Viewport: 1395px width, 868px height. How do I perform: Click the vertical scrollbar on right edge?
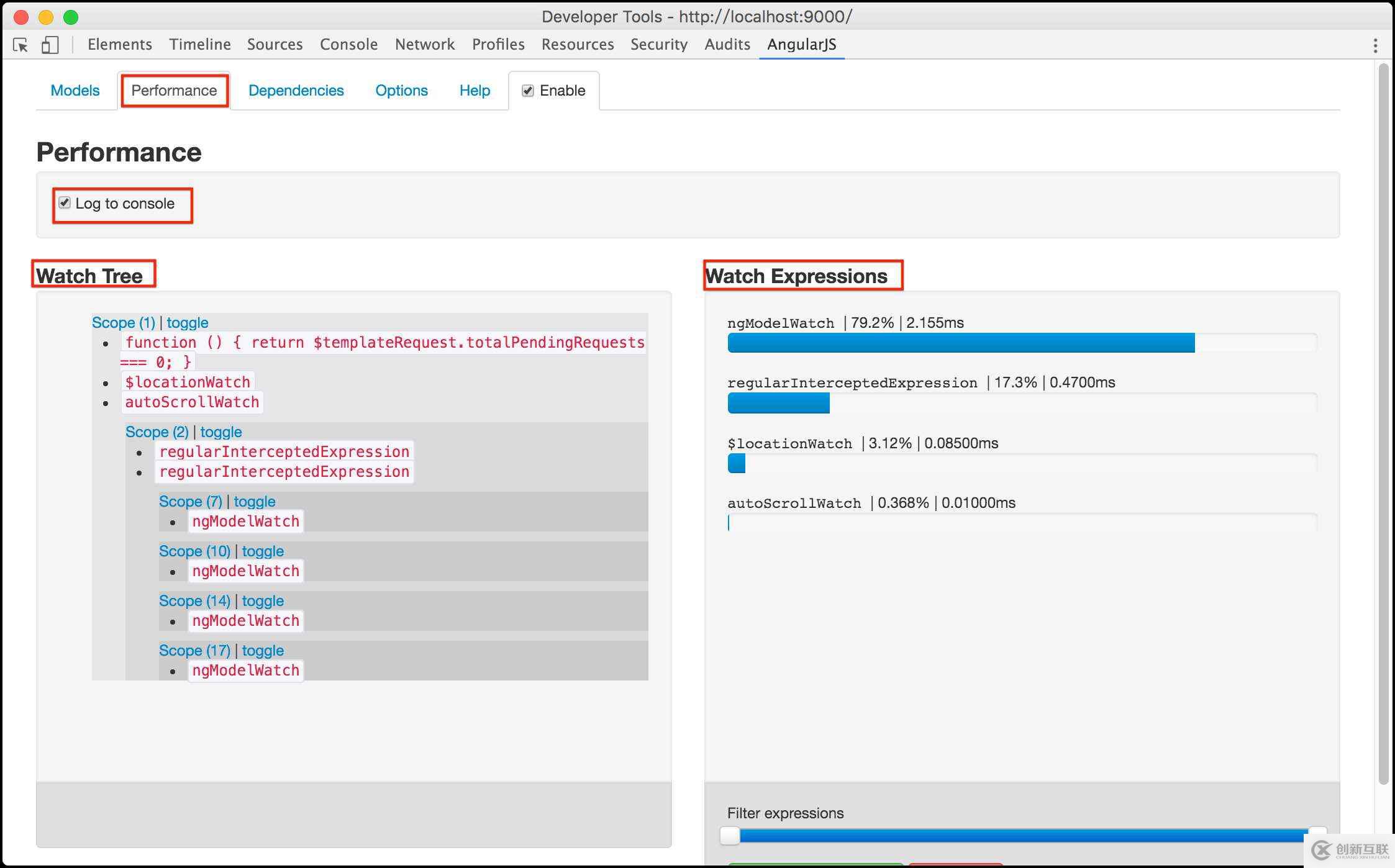click(x=1383, y=422)
